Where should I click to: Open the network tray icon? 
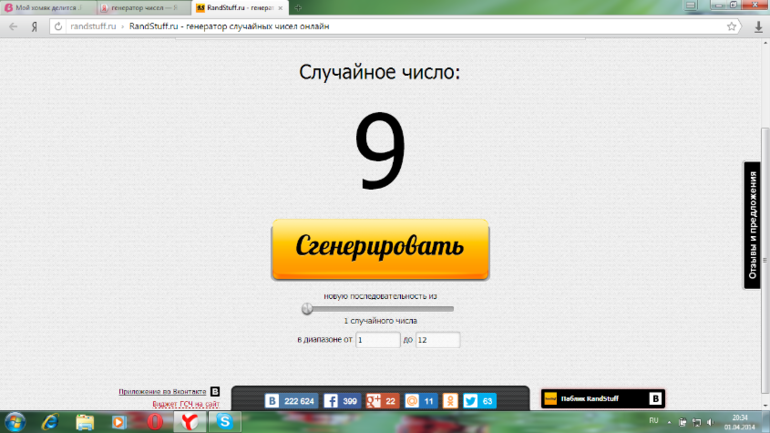pyautogui.click(x=696, y=422)
